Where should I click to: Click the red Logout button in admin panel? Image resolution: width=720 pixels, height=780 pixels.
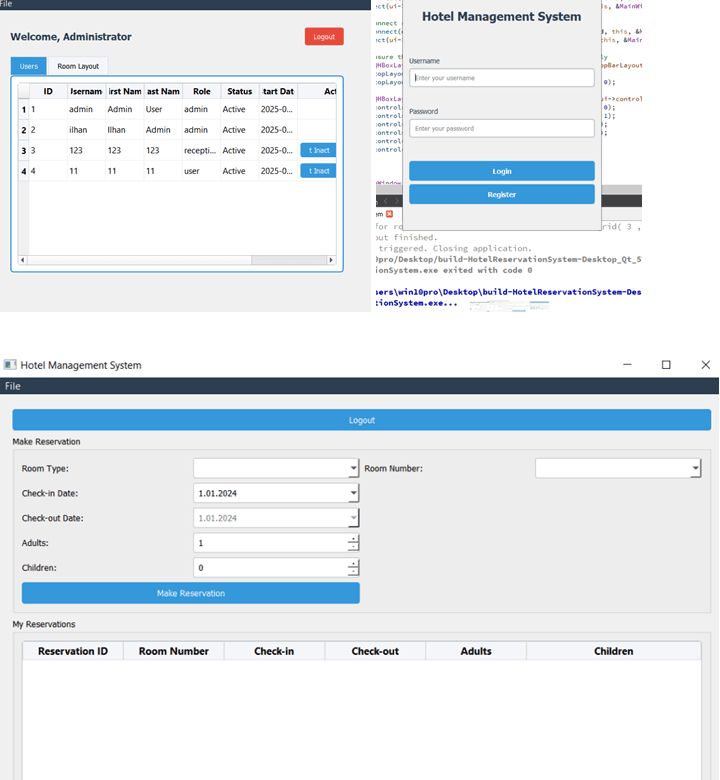click(324, 36)
